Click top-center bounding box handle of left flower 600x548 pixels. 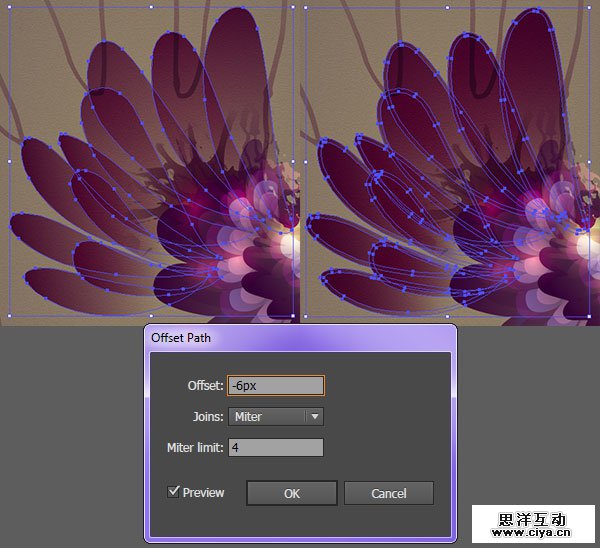click(x=151, y=7)
